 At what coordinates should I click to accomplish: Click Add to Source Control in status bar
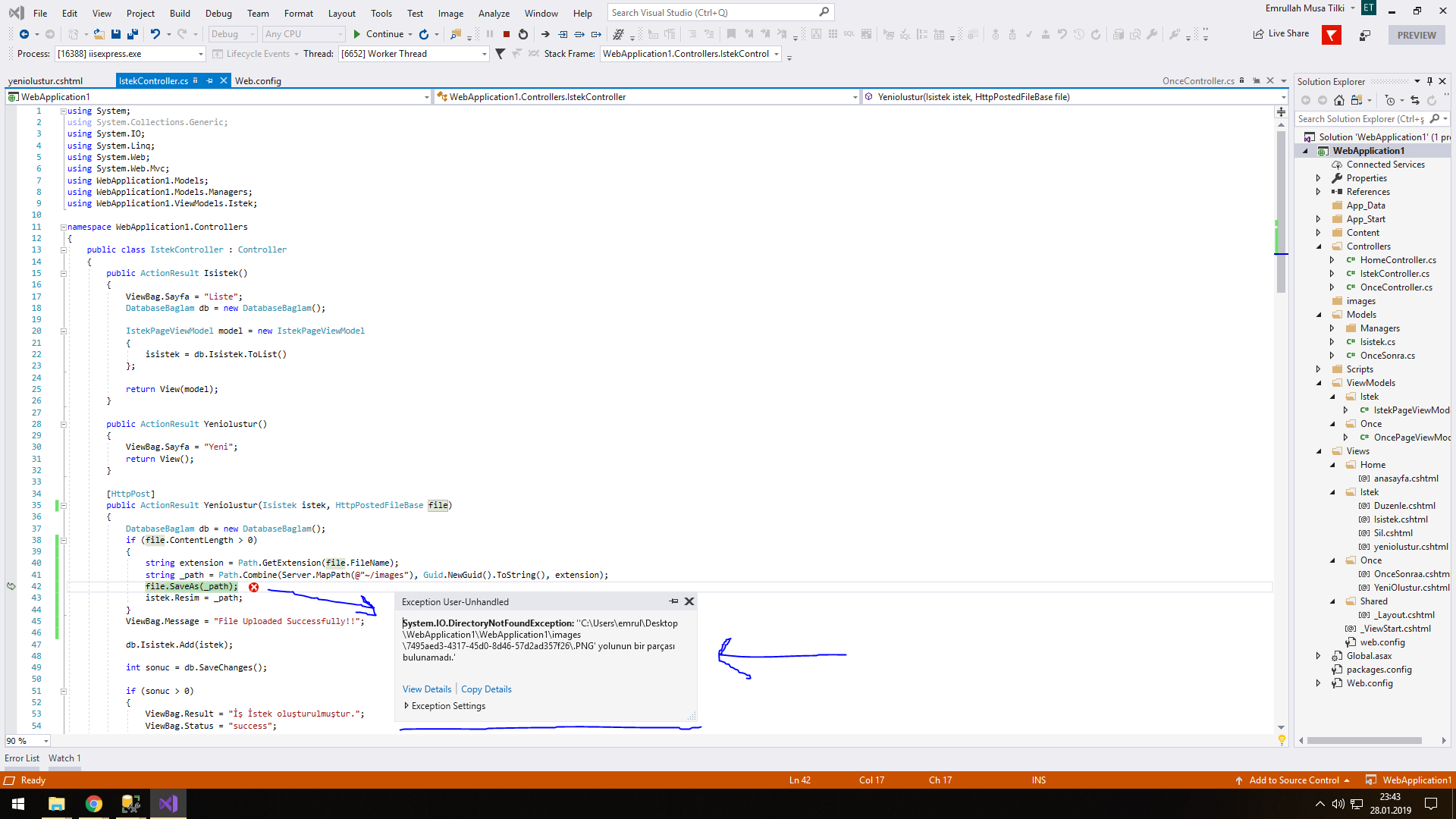1293,780
